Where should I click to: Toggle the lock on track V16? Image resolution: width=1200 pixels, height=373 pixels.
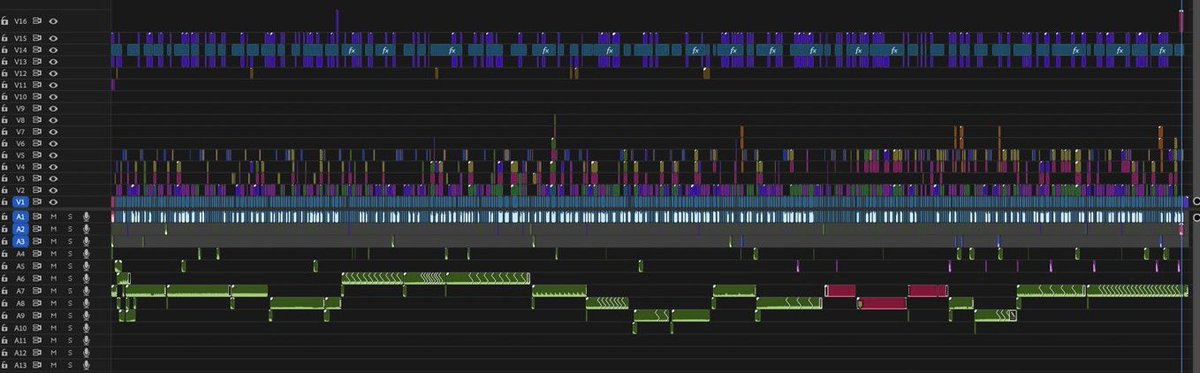tap(5, 20)
